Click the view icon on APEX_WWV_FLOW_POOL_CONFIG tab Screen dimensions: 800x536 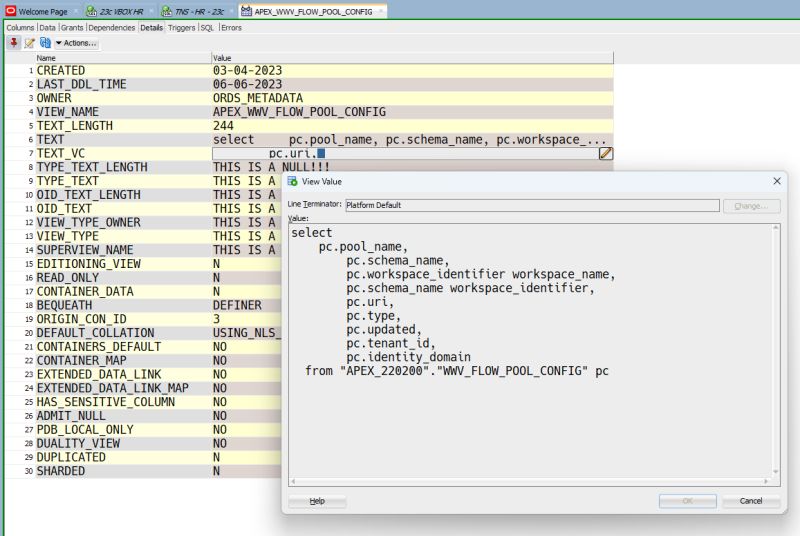click(x=246, y=11)
